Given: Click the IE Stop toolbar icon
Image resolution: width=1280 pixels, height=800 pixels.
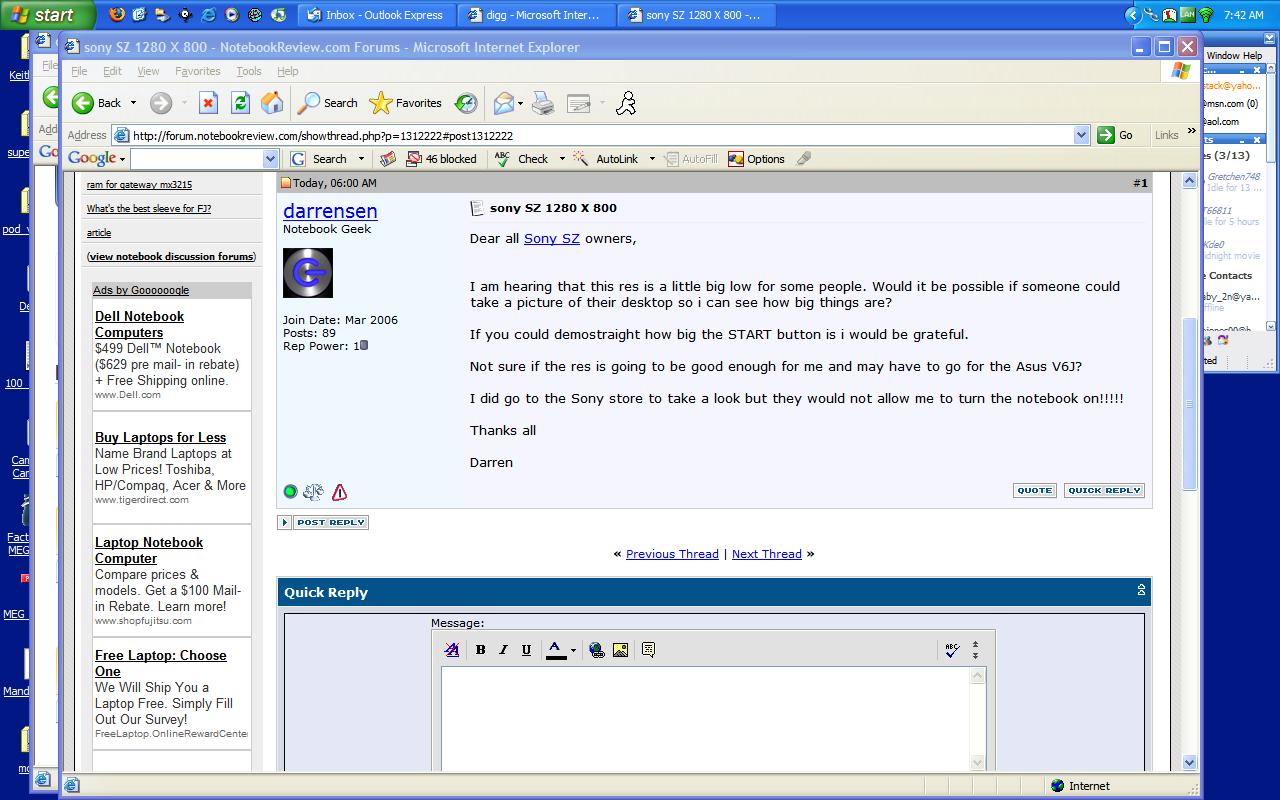Looking at the screenshot, I should (208, 103).
